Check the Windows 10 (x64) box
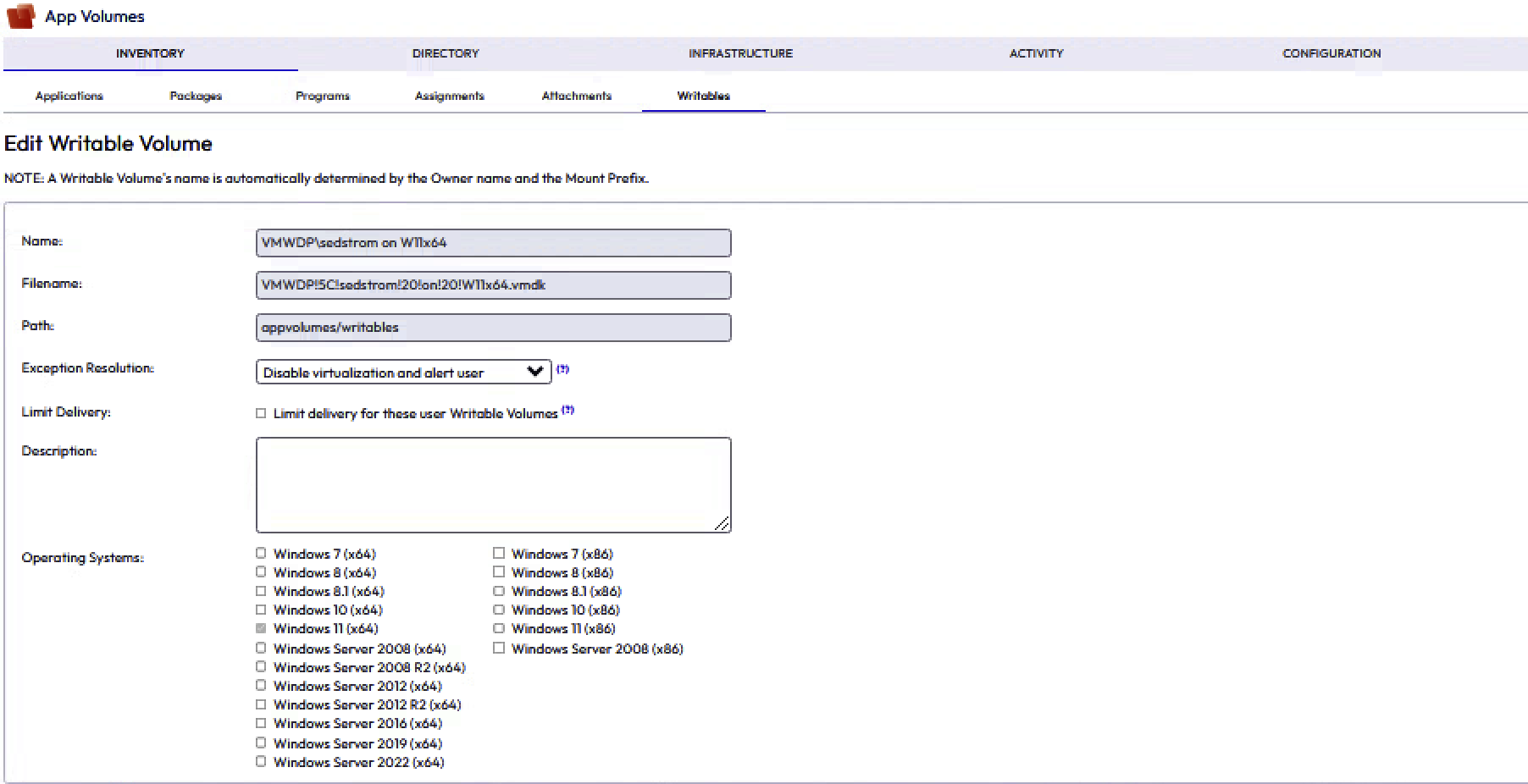1528x784 pixels. [261, 610]
